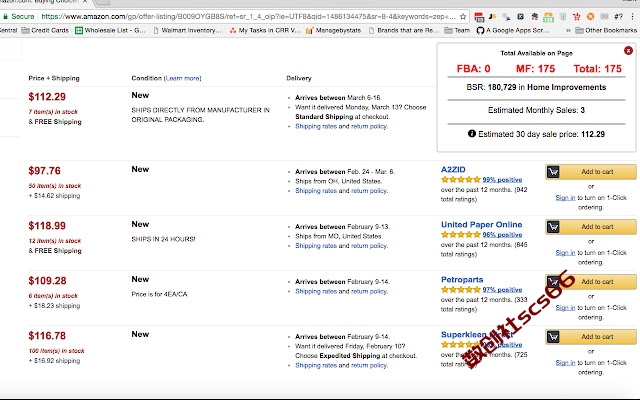The width and height of the screenshot is (640, 400).
Task: Click the $118.99 price text
Action: pyautogui.click(x=47, y=226)
